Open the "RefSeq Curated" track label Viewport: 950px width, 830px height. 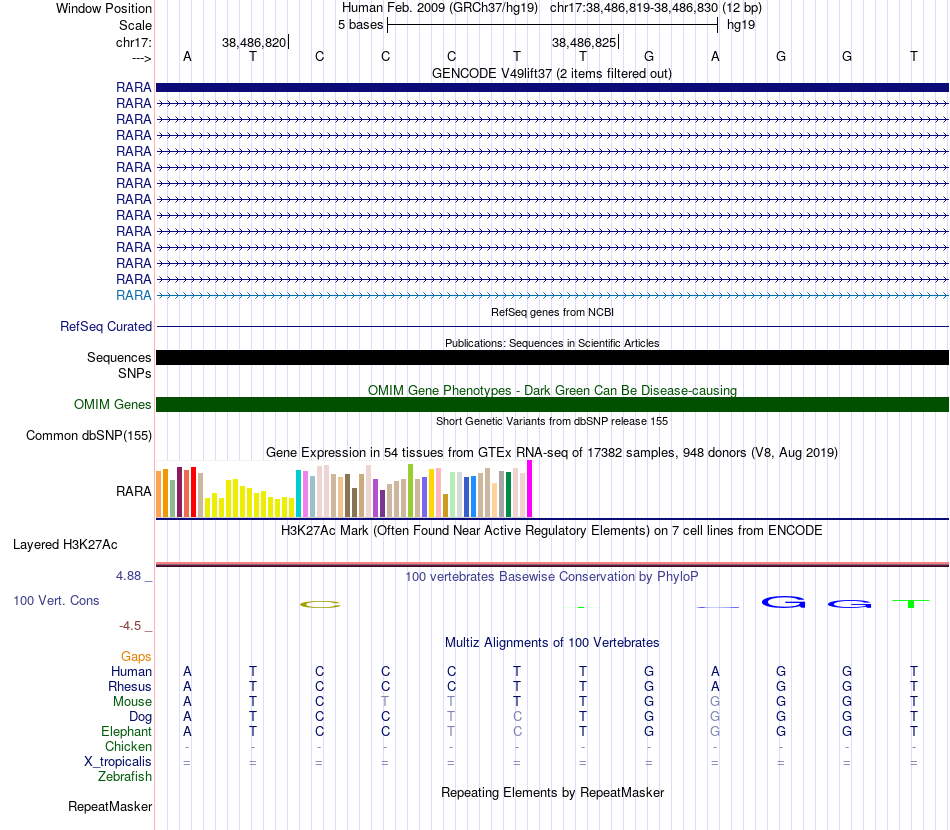(106, 326)
